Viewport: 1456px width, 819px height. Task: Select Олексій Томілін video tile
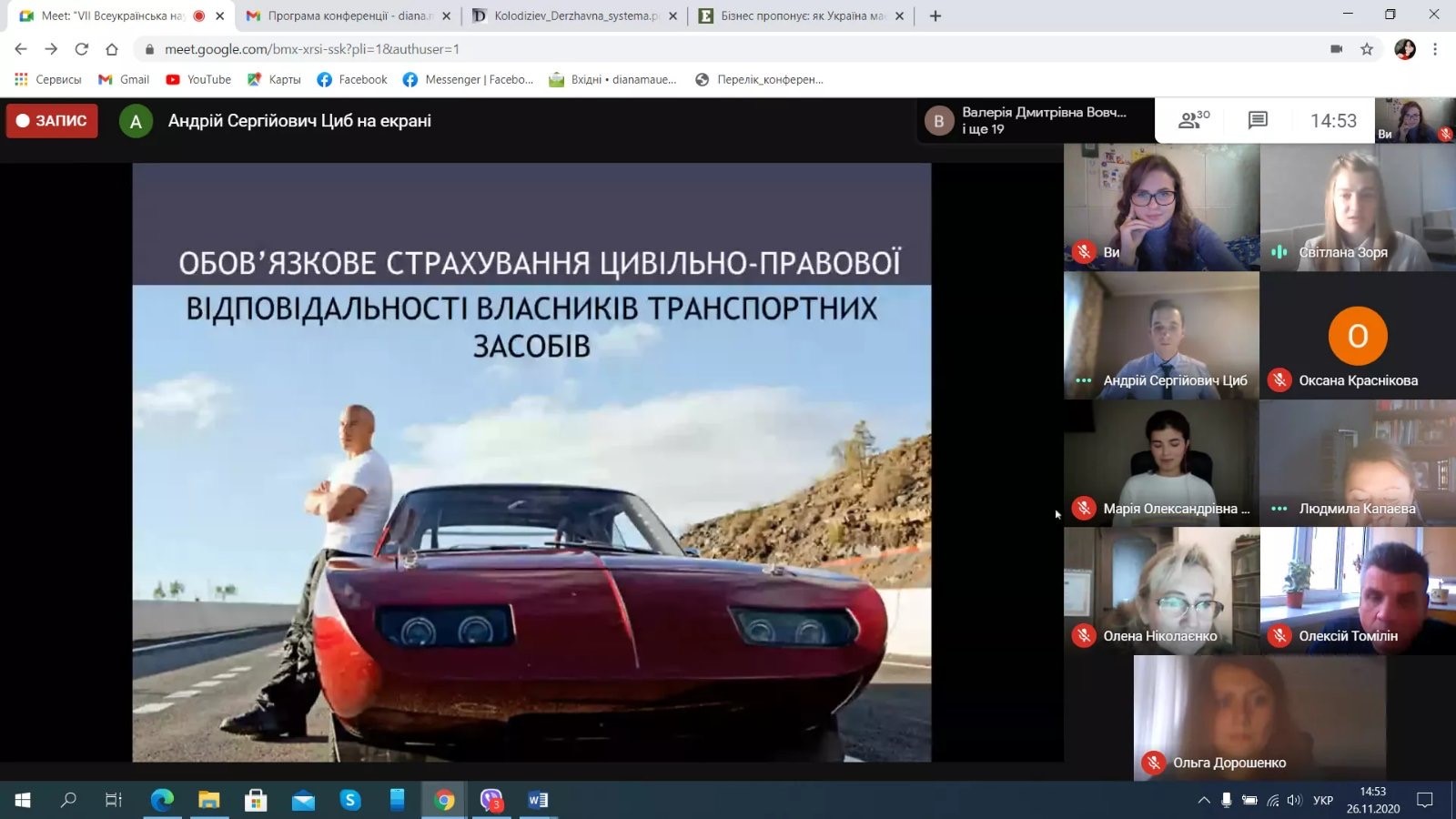(x=1358, y=591)
